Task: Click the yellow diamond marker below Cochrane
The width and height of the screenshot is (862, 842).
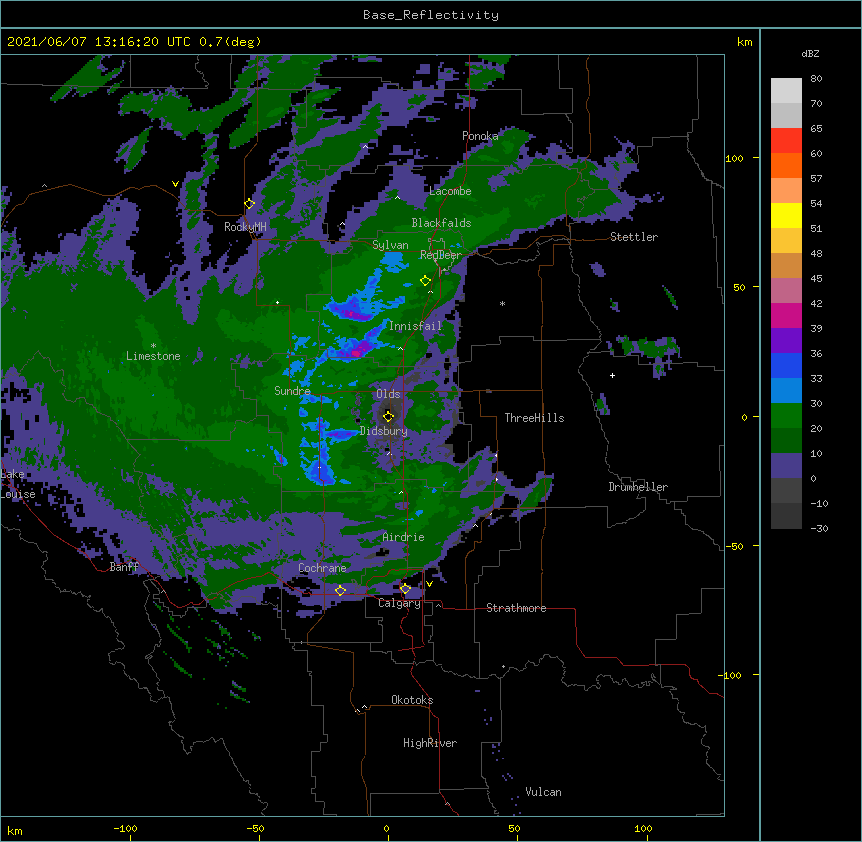Action: [340, 590]
